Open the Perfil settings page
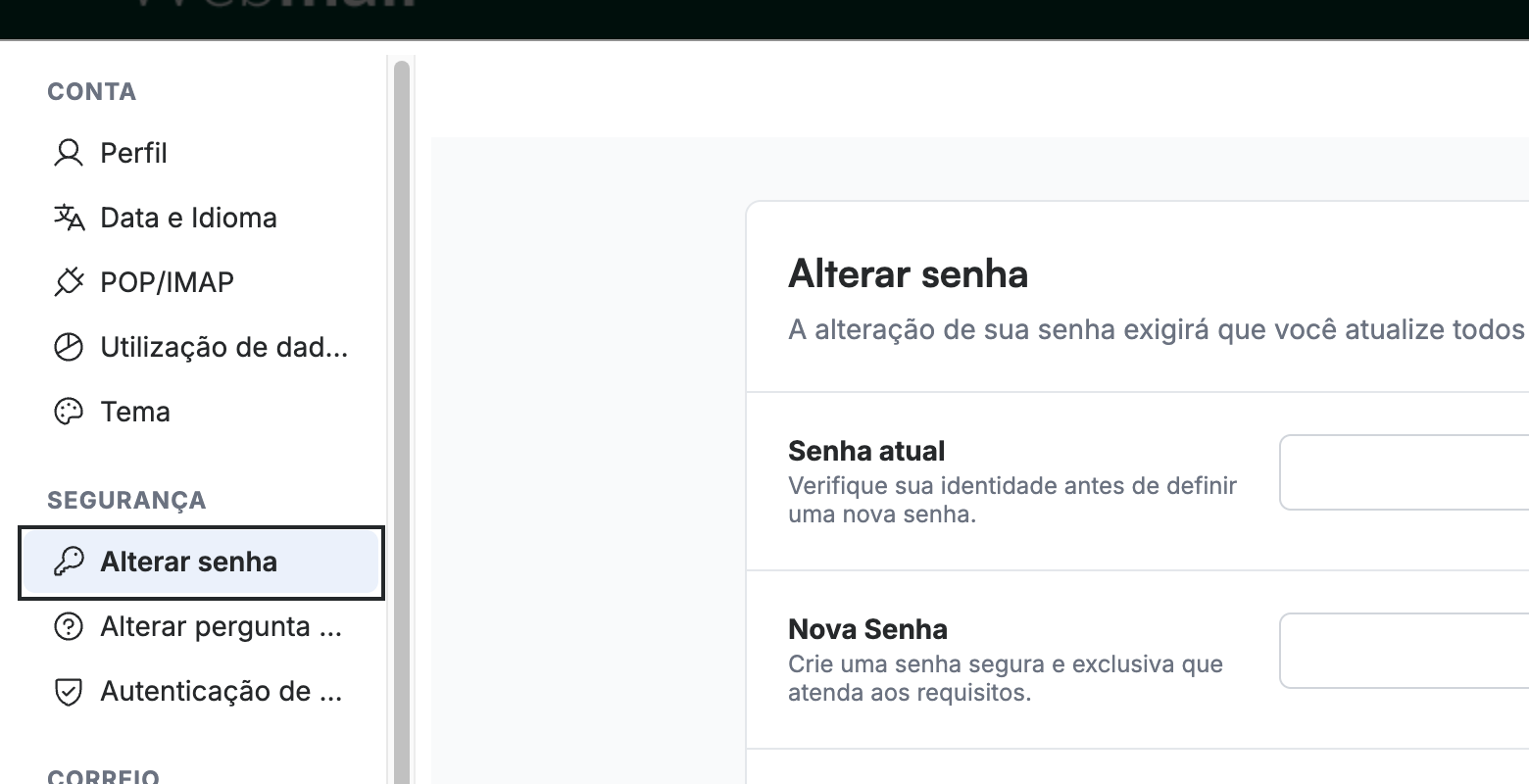 click(134, 153)
